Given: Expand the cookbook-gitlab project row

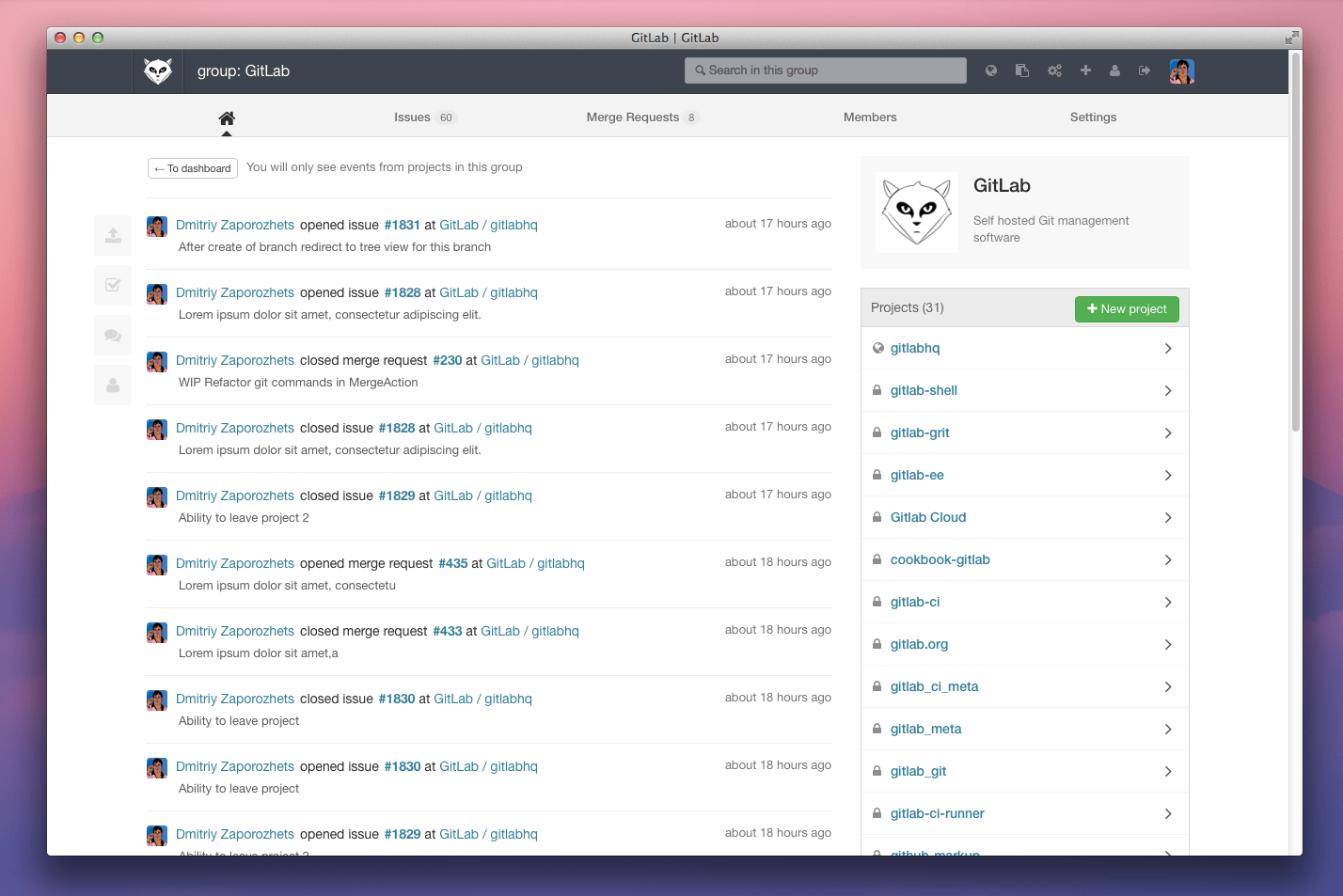Looking at the screenshot, I should point(1168,559).
